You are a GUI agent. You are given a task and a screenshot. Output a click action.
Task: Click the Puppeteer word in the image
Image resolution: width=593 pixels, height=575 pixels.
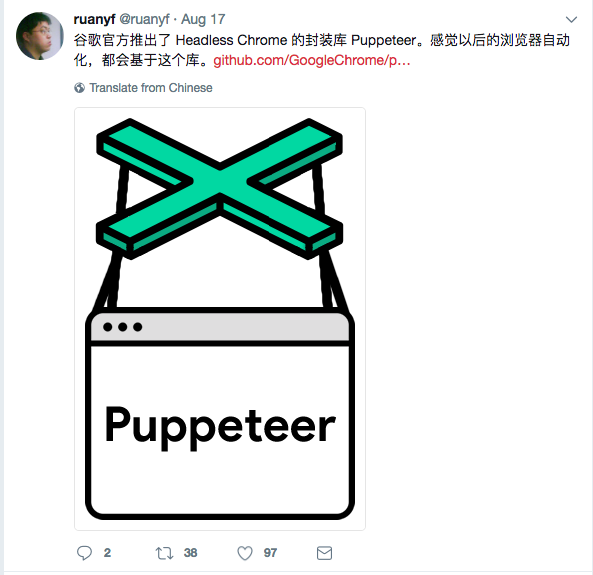220,427
